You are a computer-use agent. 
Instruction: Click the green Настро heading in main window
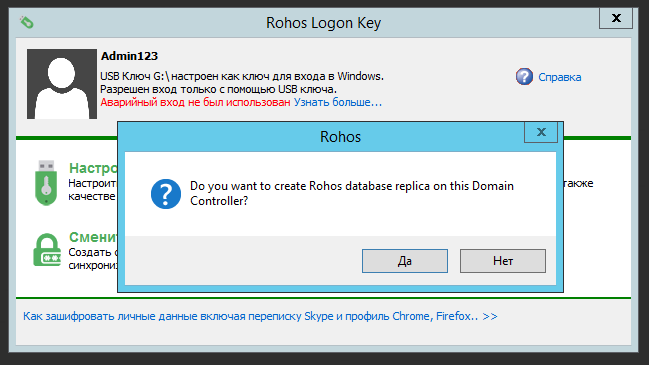tap(93, 168)
